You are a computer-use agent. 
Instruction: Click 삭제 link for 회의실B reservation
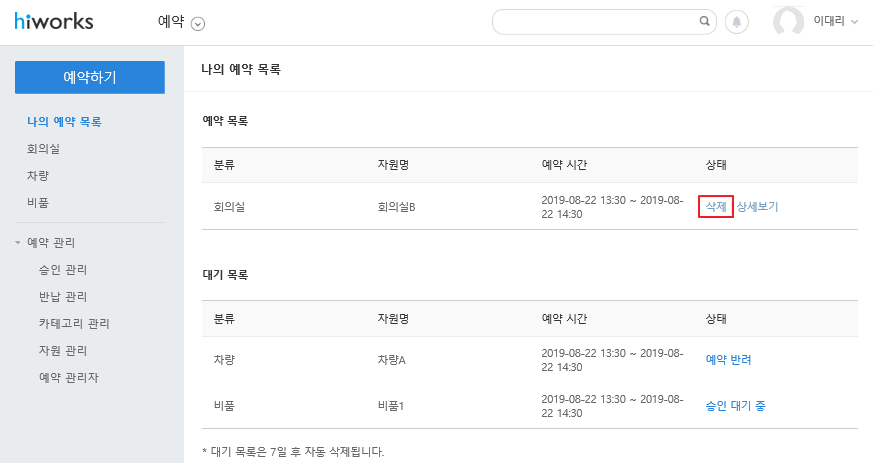coord(716,206)
